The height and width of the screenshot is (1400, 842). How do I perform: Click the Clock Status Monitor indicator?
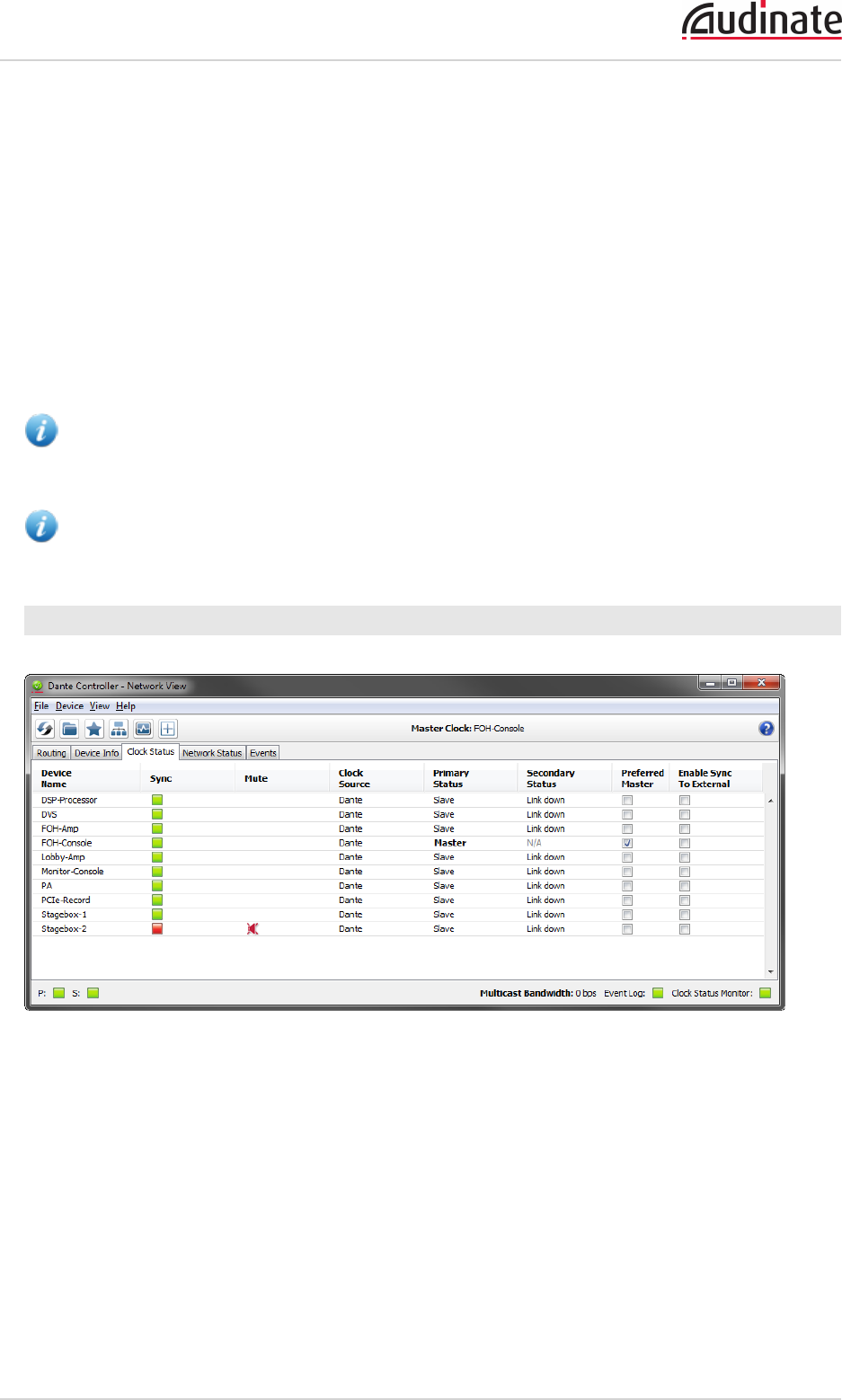tap(766, 993)
